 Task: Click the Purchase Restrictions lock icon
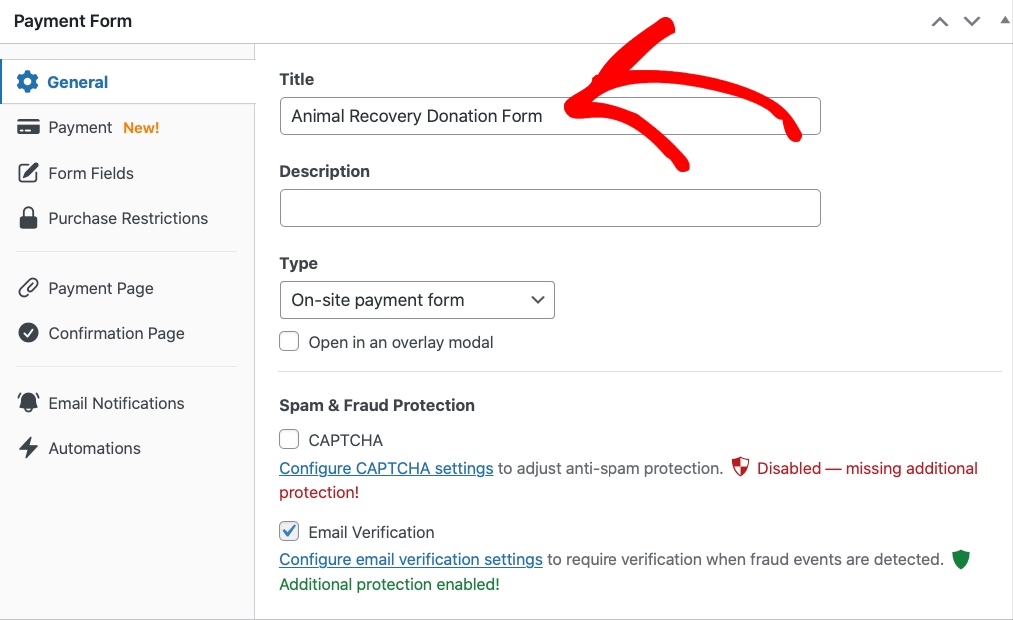tap(29, 218)
